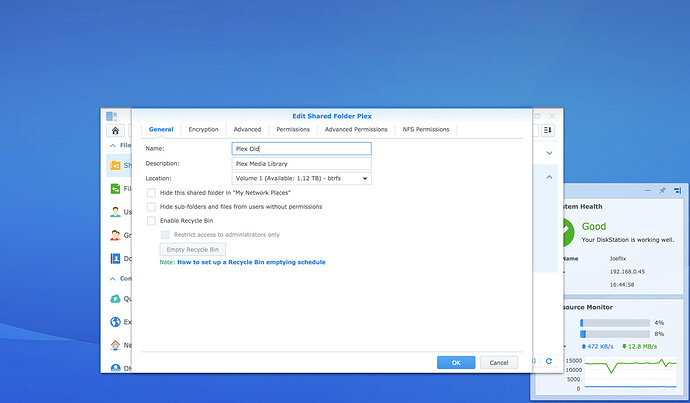Viewport: 690px width, 403px height.
Task: Open Domain/LDAP blue icon in sidebar
Action: coord(115,258)
